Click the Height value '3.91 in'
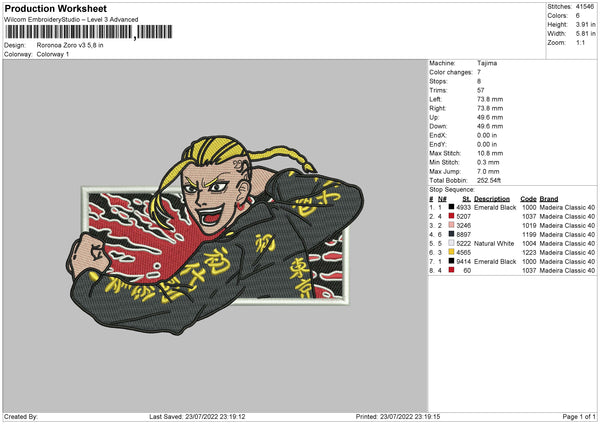This screenshot has height=424, width=600. pyautogui.click(x=585, y=24)
